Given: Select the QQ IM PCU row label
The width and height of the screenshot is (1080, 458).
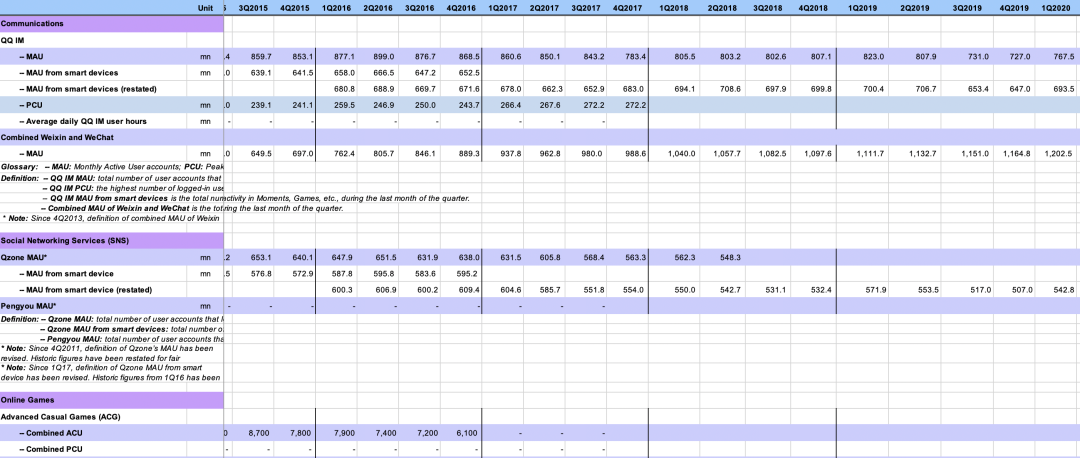Looking at the screenshot, I should (31, 105).
